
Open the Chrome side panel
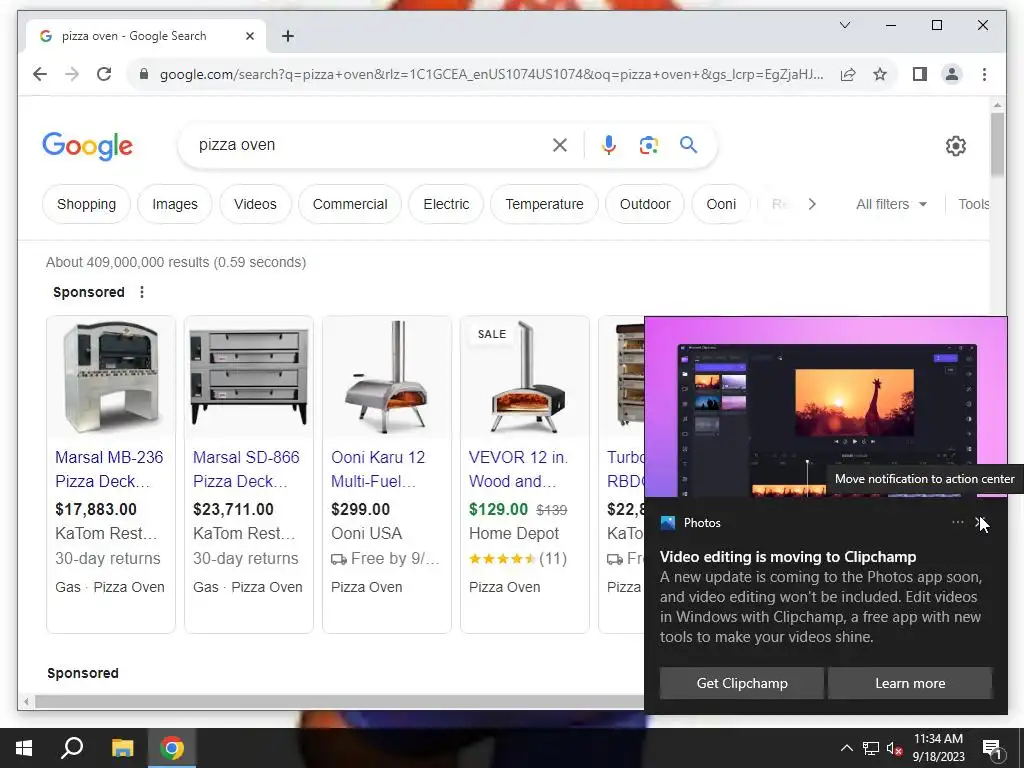(x=920, y=74)
